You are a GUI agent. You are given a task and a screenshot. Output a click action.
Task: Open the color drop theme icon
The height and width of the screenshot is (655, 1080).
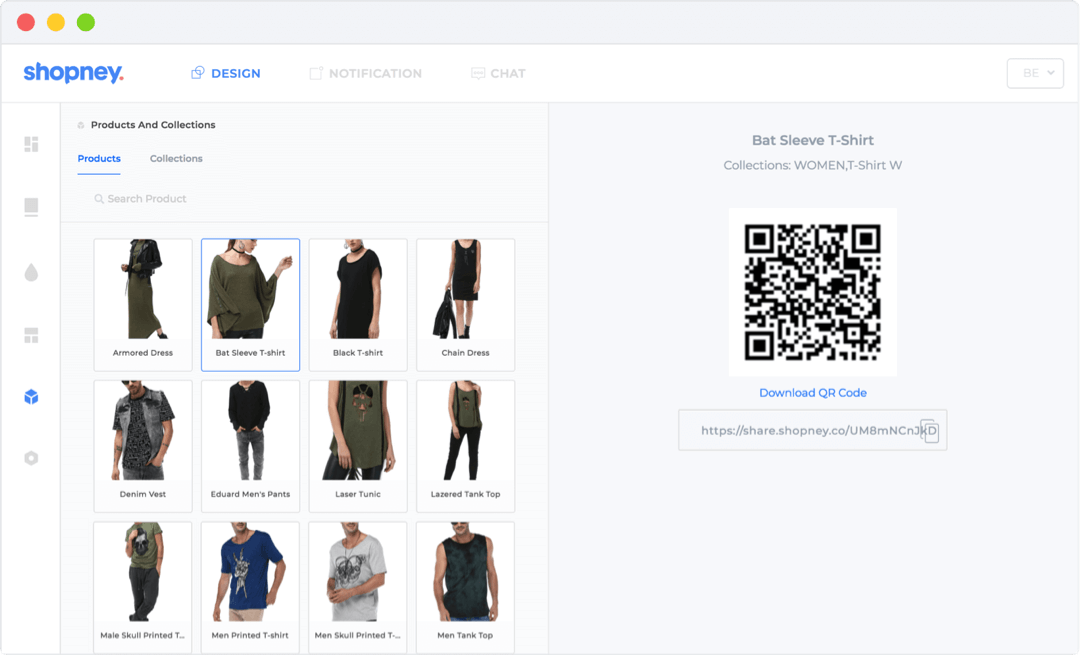coord(31,273)
